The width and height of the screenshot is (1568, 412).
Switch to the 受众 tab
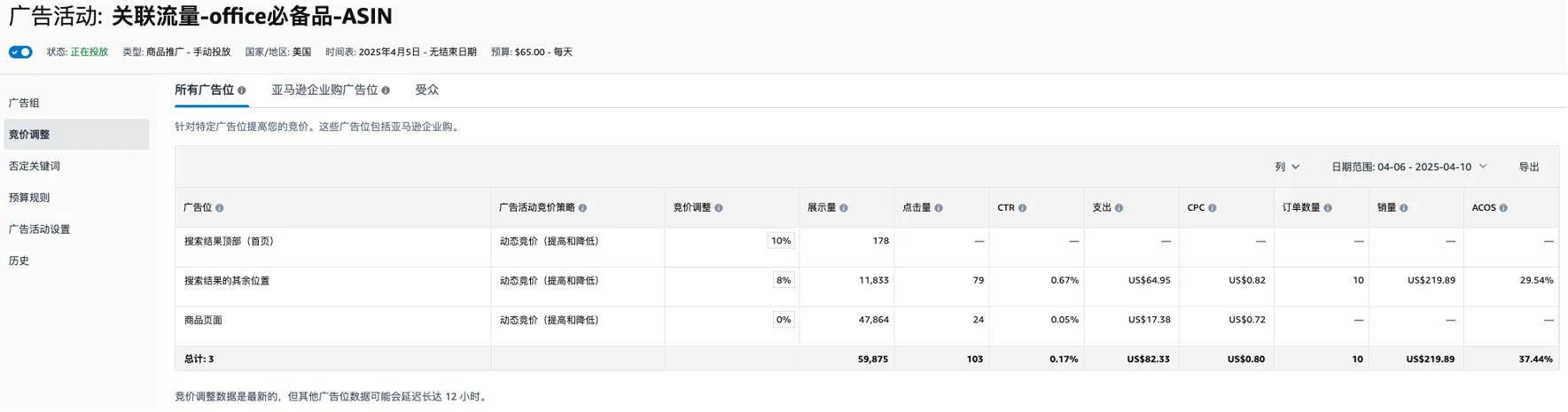click(x=426, y=90)
